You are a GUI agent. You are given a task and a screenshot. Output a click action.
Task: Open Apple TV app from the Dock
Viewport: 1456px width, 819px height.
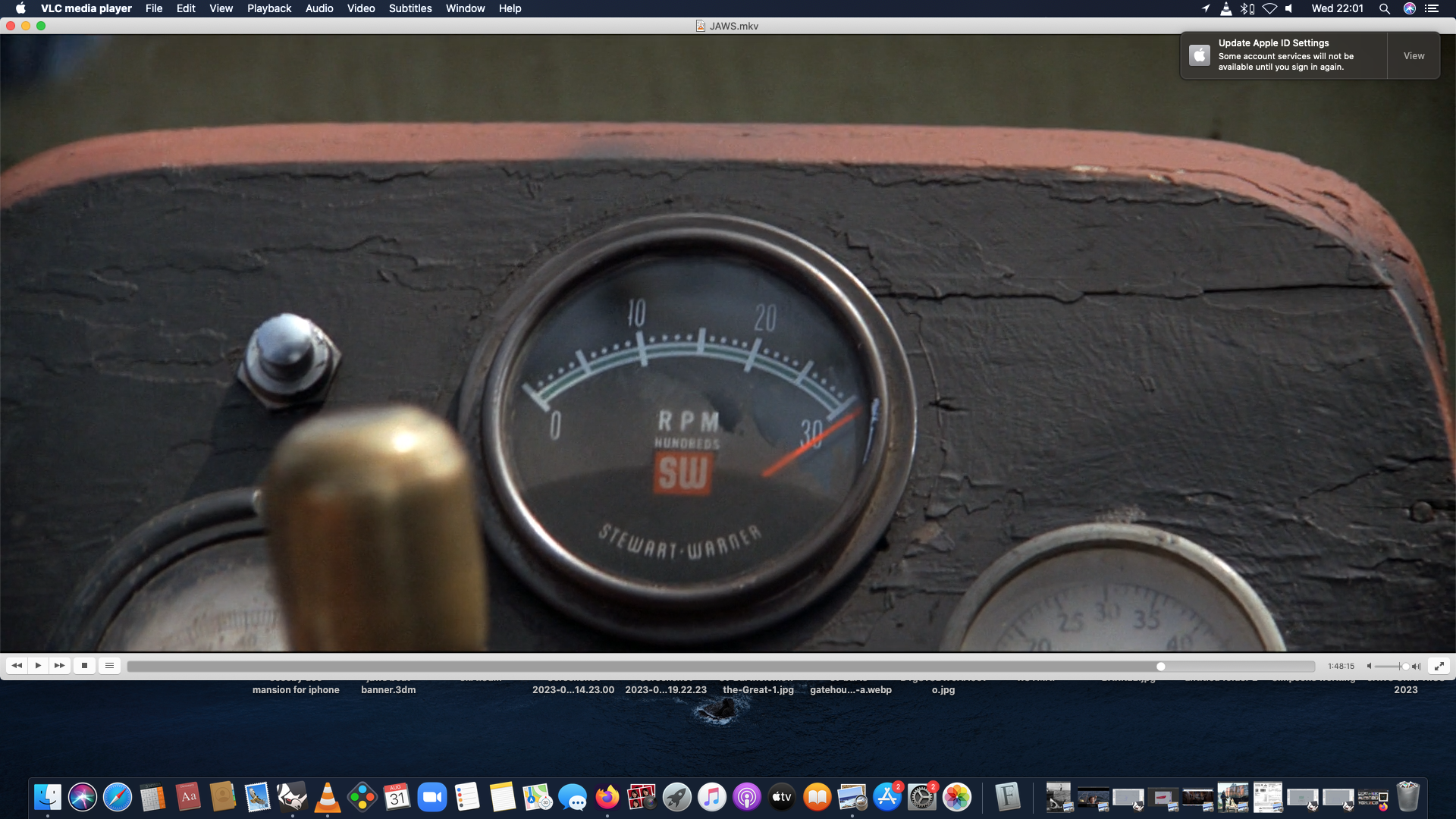(782, 797)
